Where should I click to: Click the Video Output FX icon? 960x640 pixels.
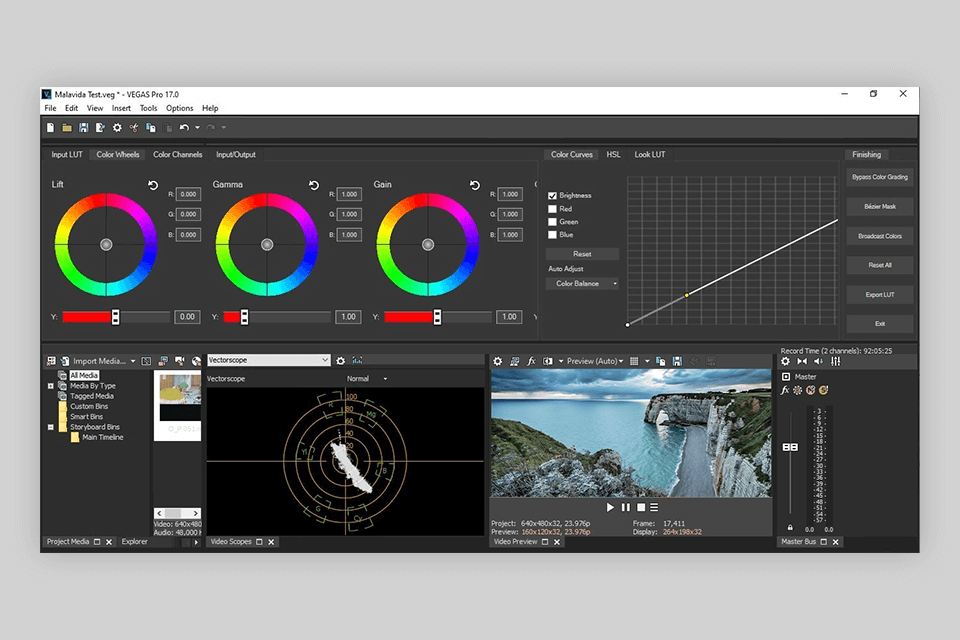tap(531, 361)
